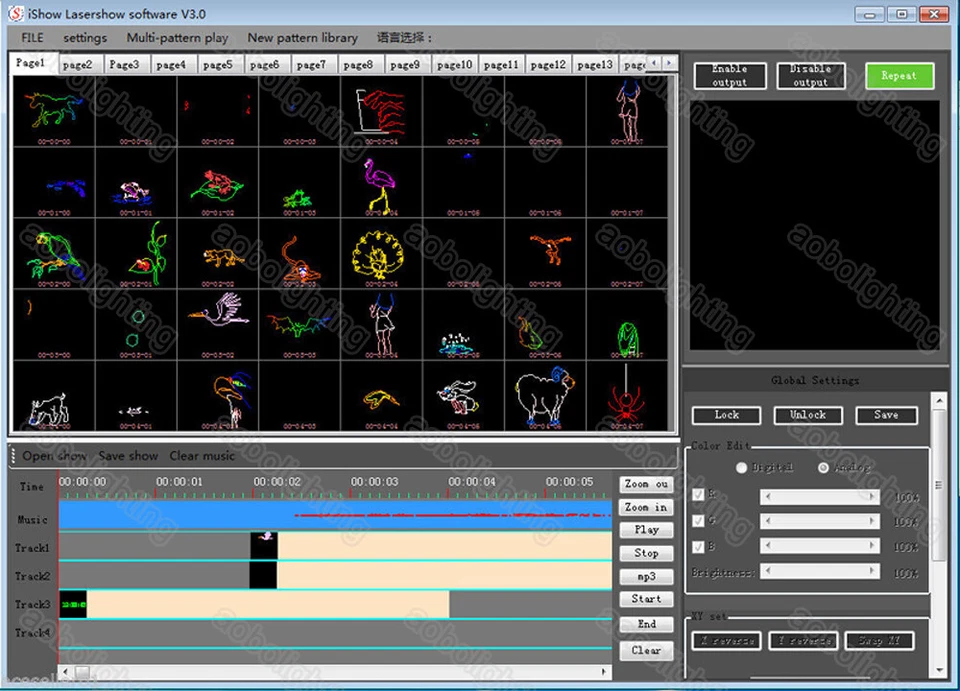Adjust the Brightness slider
The width and height of the screenshot is (960, 691).
point(820,570)
